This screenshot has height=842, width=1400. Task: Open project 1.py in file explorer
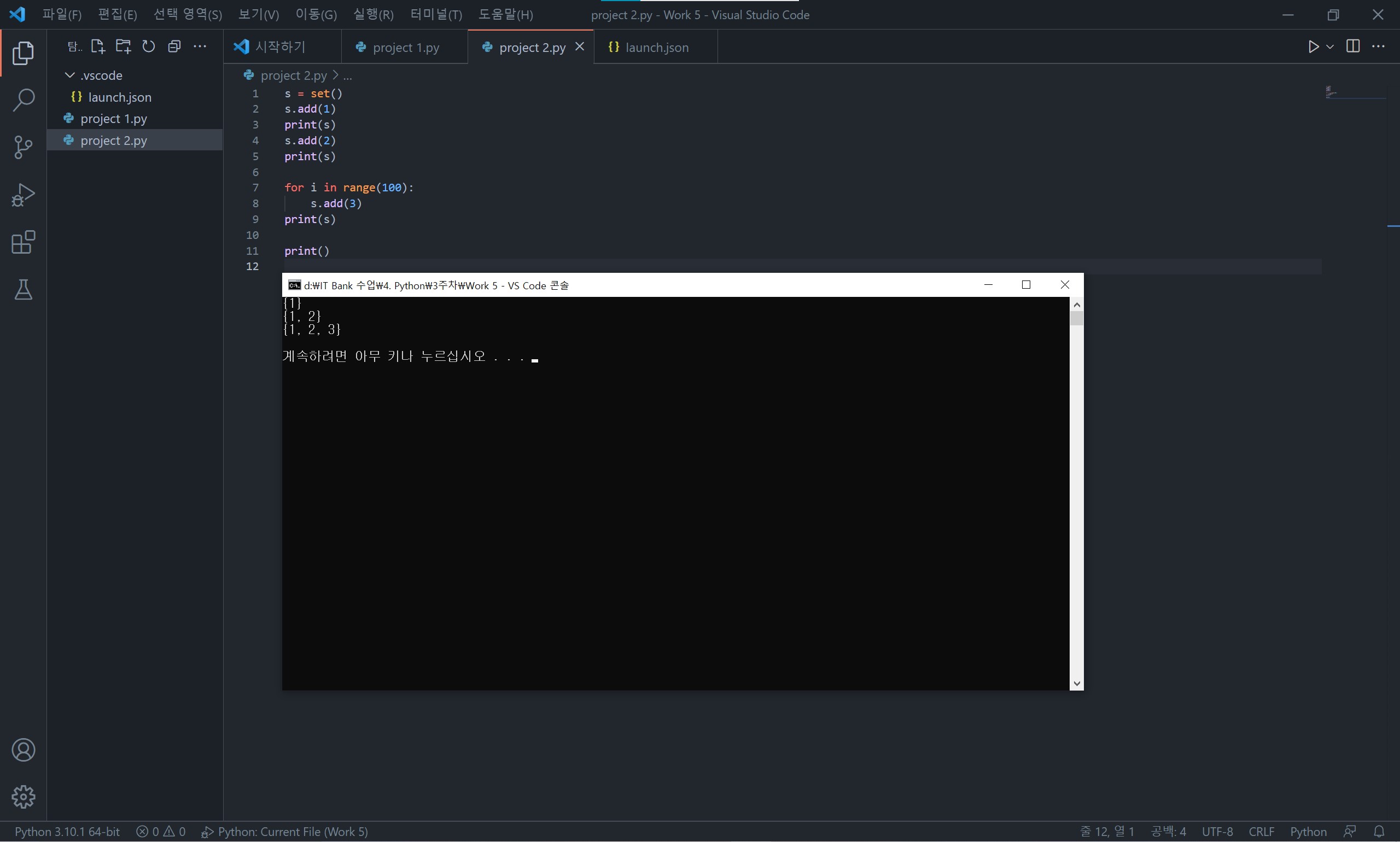114,119
